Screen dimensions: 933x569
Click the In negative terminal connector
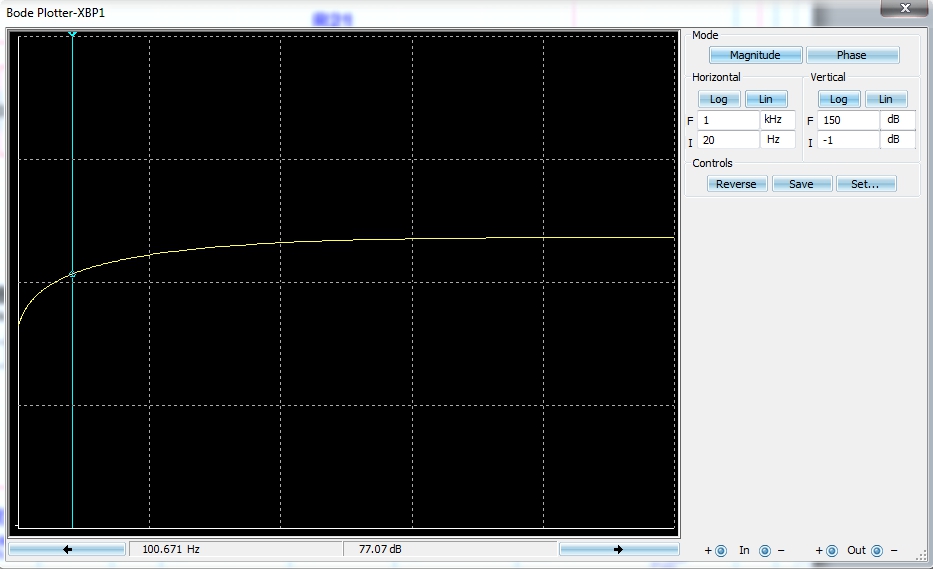(x=765, y=550)
